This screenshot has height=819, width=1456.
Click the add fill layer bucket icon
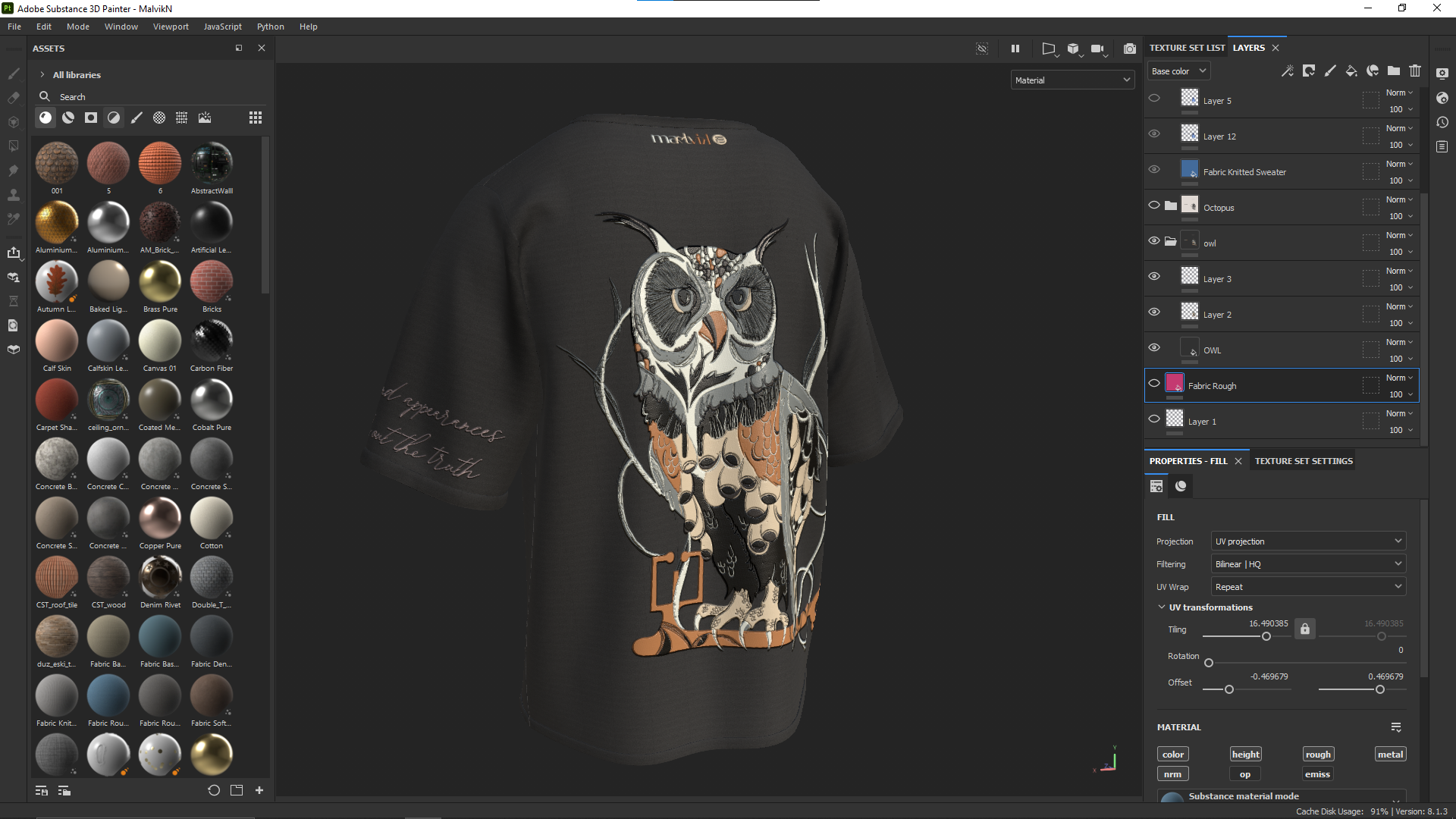1351,71
